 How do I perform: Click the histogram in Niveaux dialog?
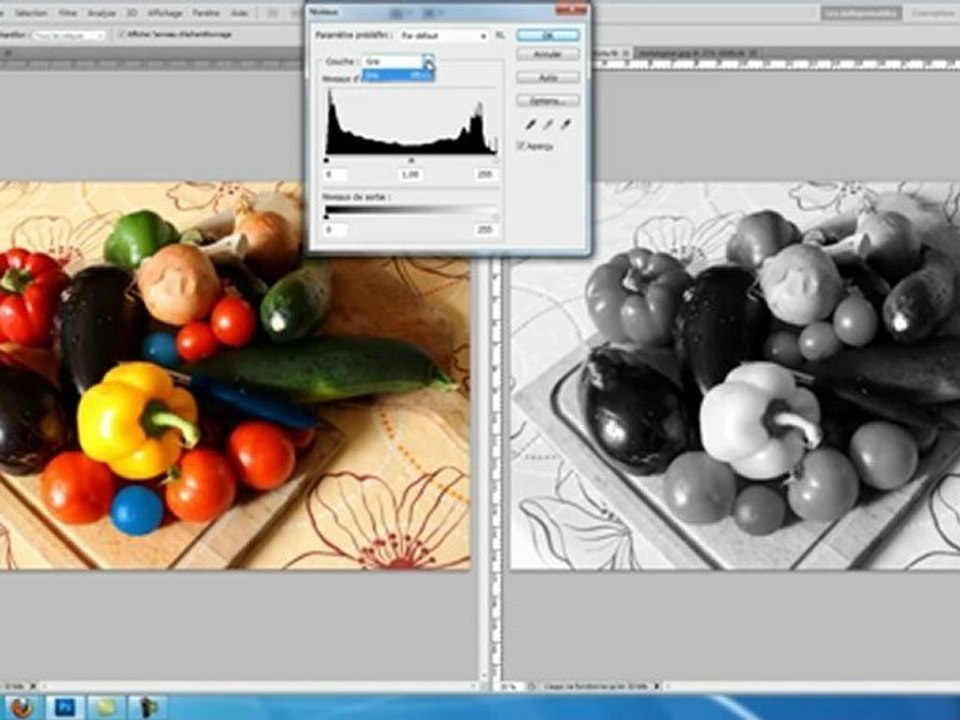[411, 121]
